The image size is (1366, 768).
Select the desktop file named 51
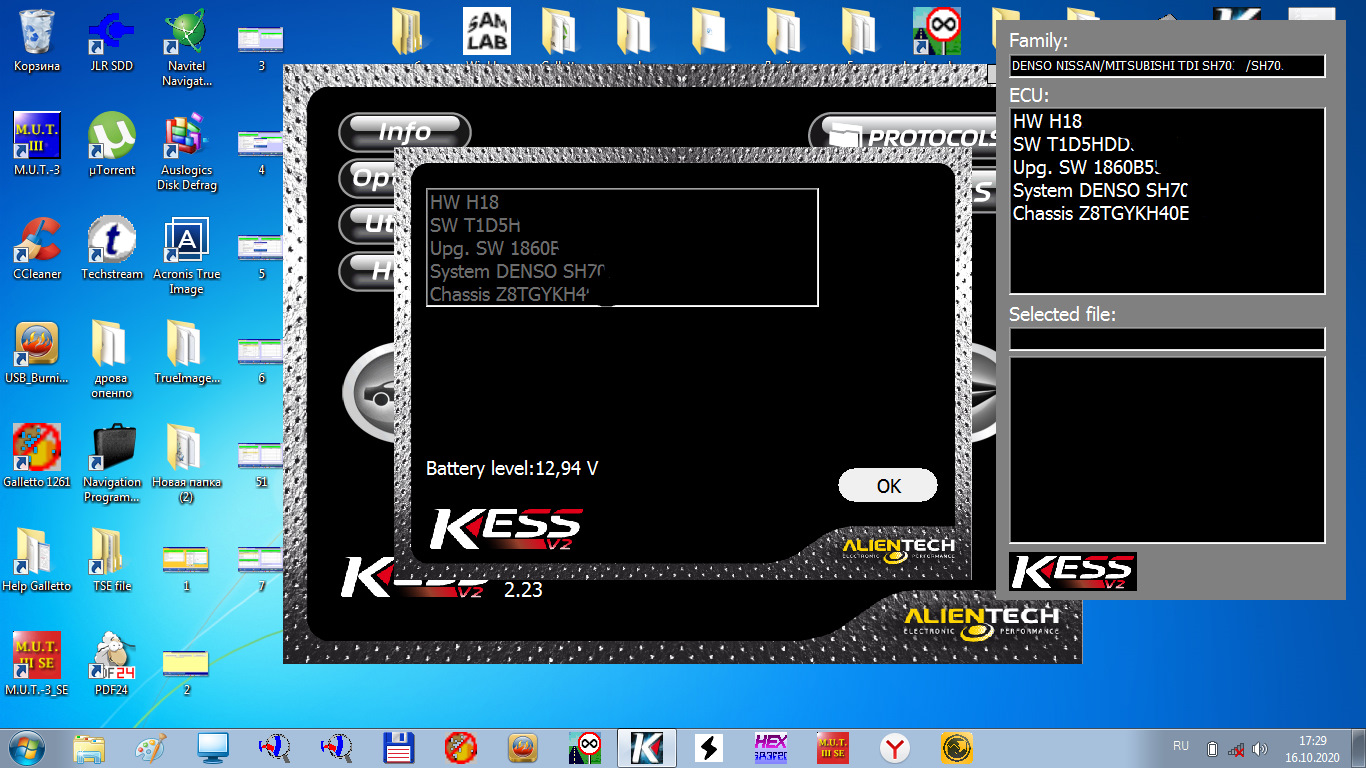[261, 464]
